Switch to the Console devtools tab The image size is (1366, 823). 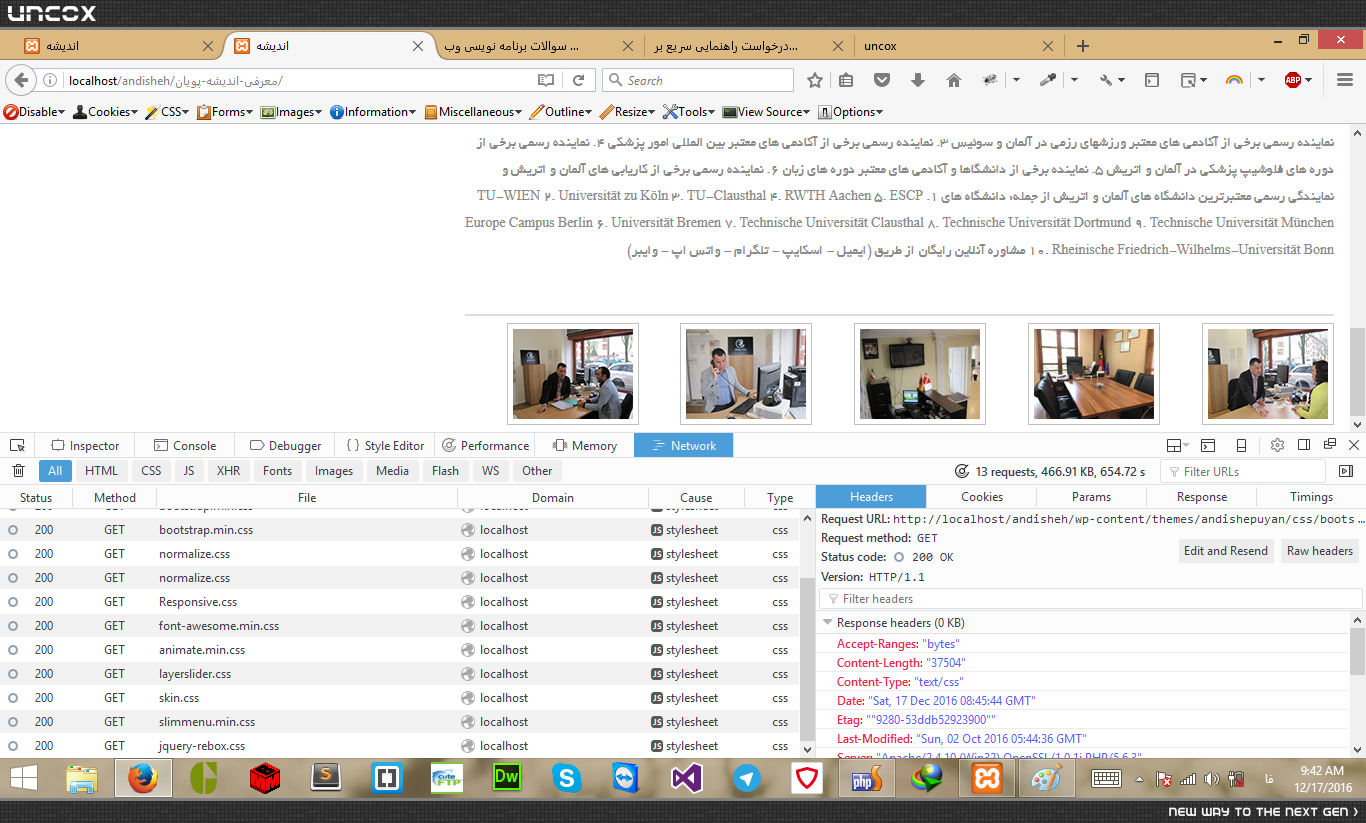point(185,446)
